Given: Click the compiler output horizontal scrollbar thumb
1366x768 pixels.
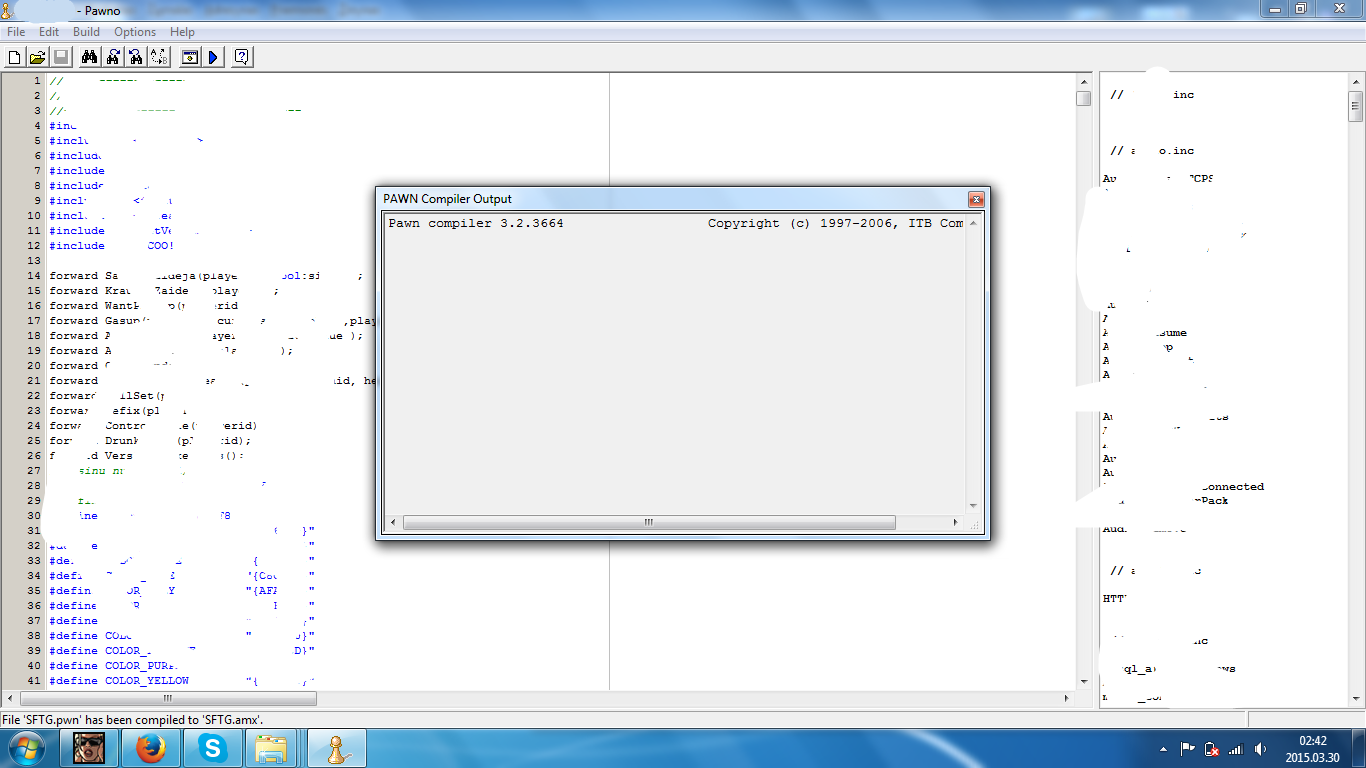Looking at the screenshot, I should tap(649, 522).
